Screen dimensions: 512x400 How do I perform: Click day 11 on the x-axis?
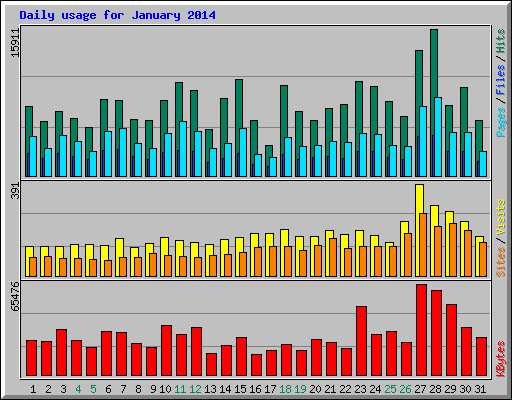click(180, 389)
